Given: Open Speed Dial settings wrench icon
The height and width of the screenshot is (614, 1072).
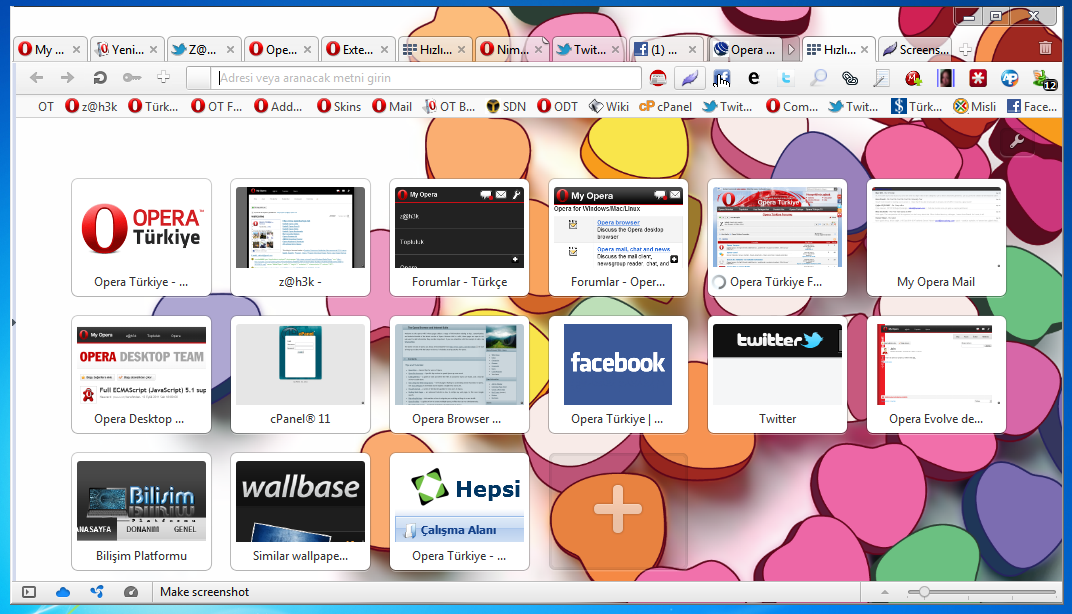Looking at the screenshot, I should click(1017, 142).
